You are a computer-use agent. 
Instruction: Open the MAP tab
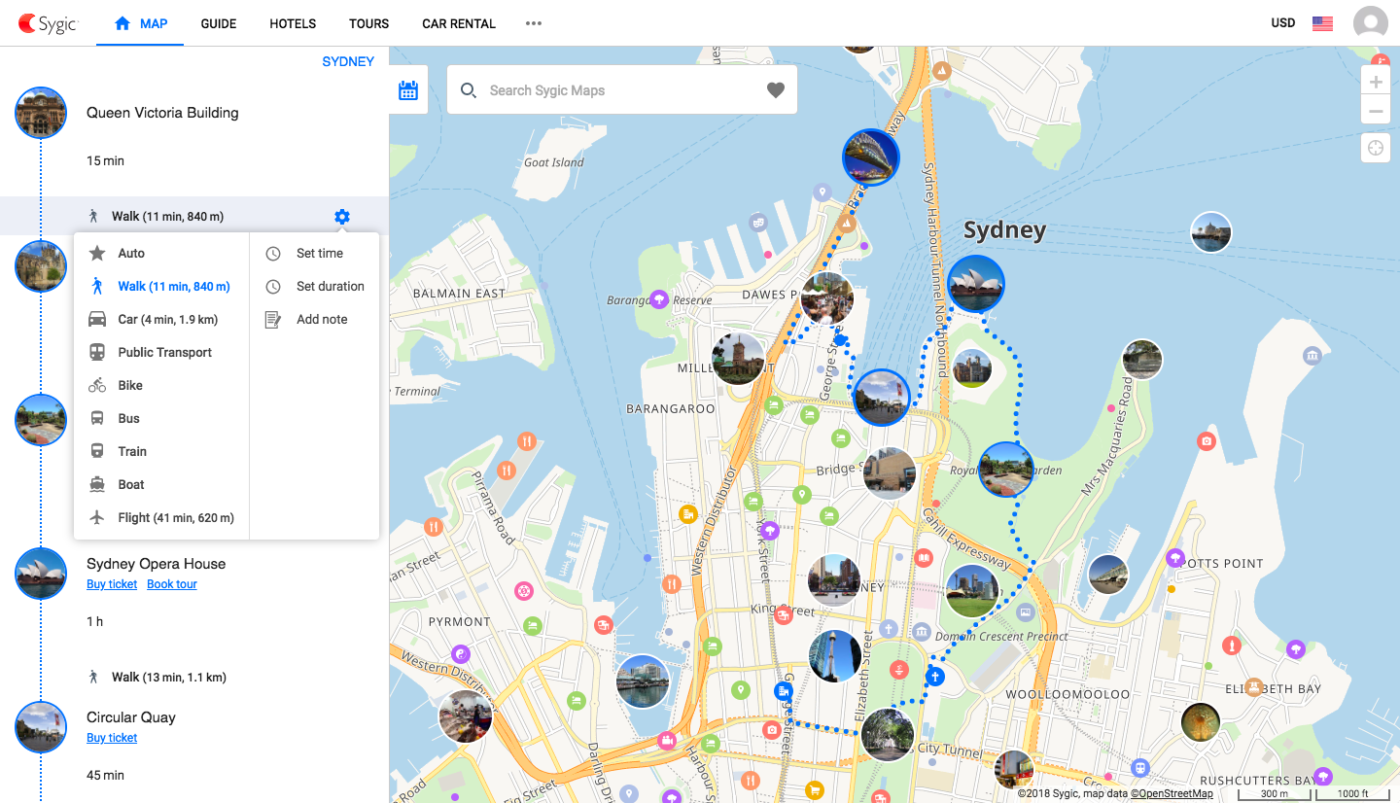[140, 23]
